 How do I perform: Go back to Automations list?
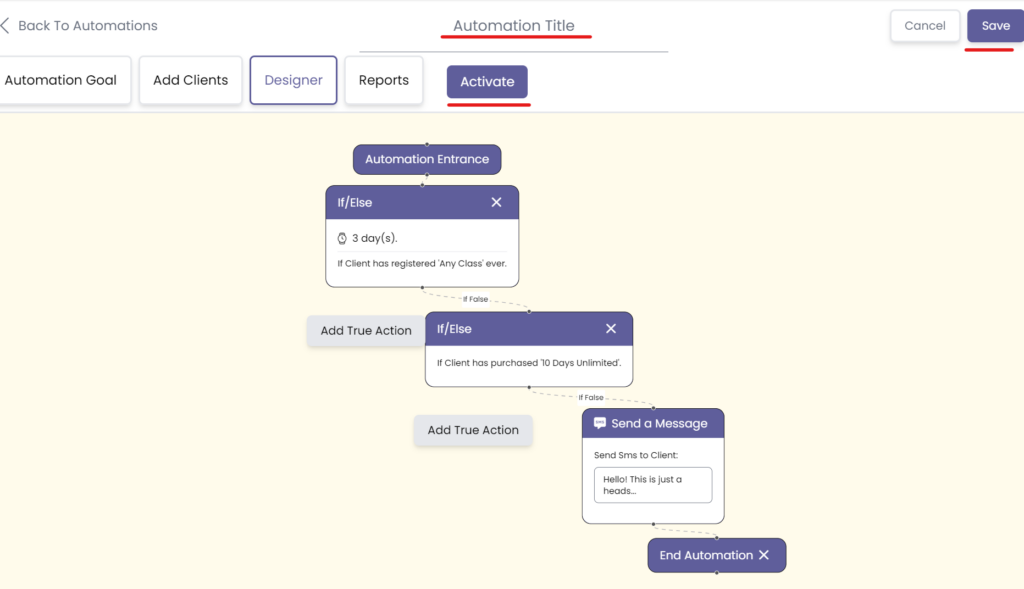(x=87, y=26)
